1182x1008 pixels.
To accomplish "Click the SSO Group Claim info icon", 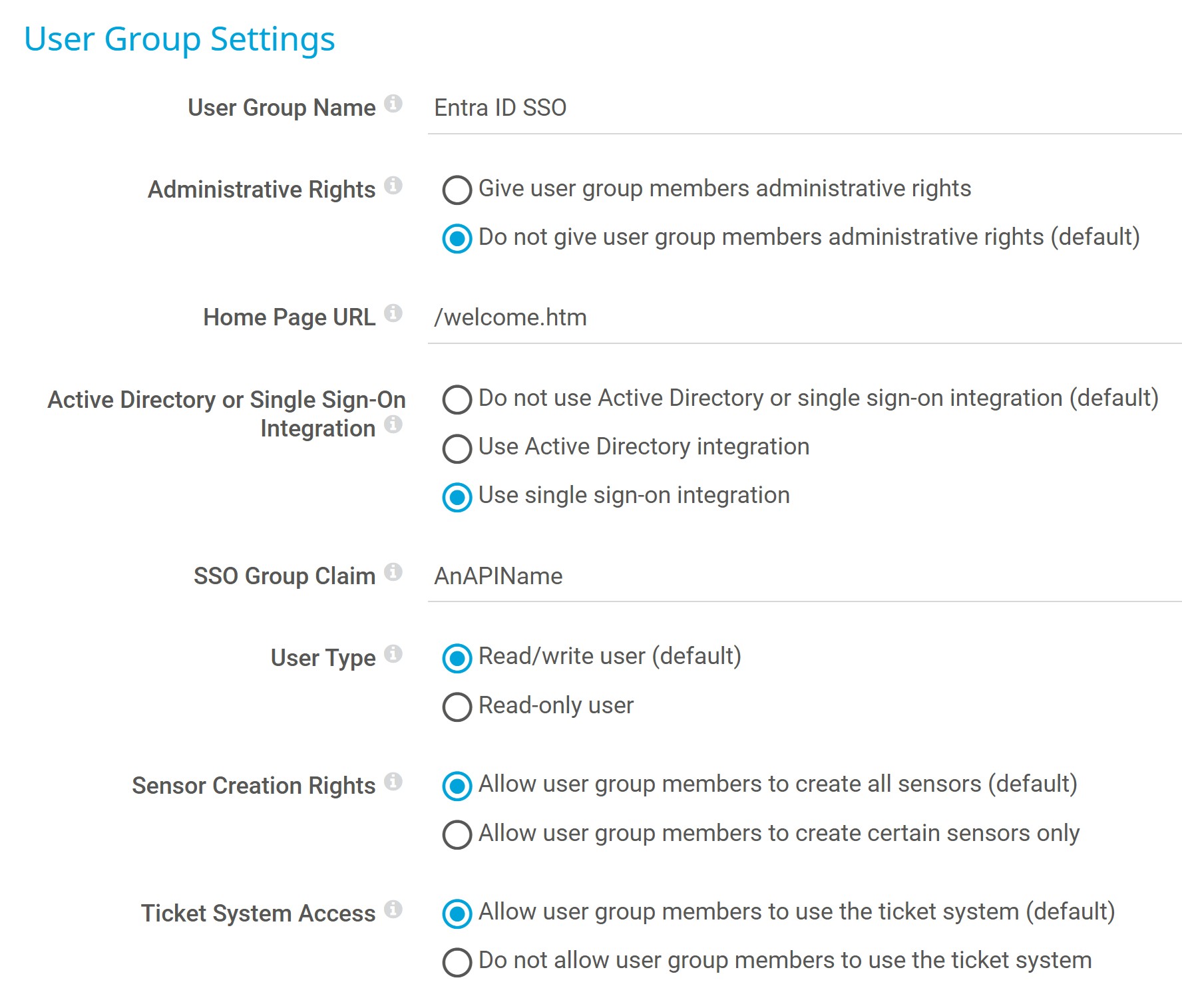I will pos(393,572).
